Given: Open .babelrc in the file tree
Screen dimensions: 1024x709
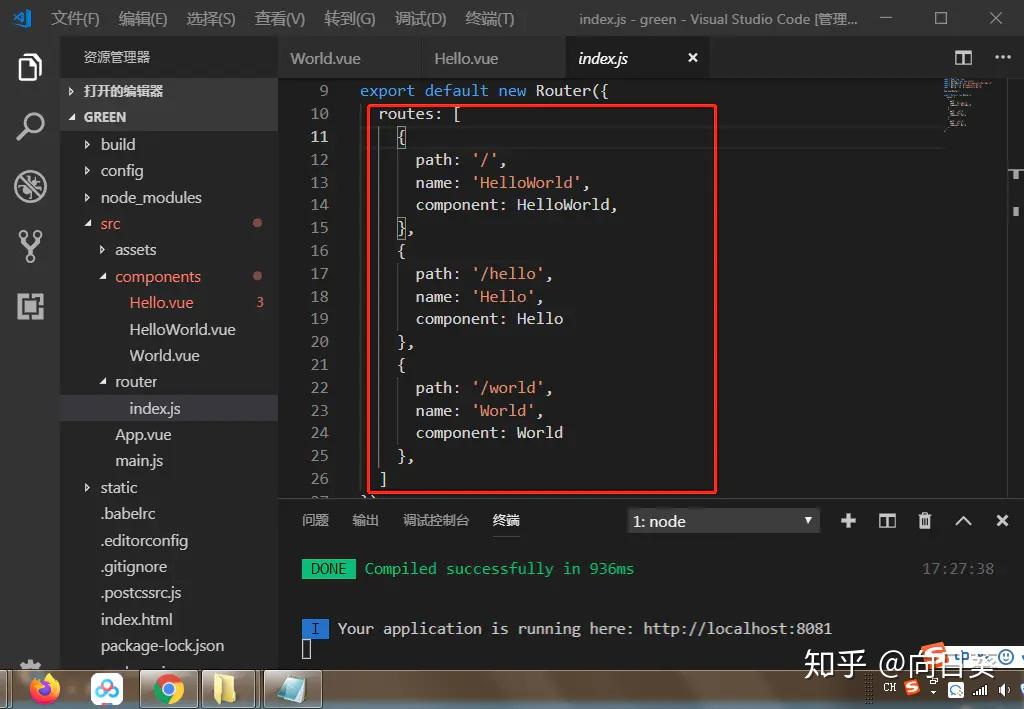Looking at the screenshot, I should (128, 514).
